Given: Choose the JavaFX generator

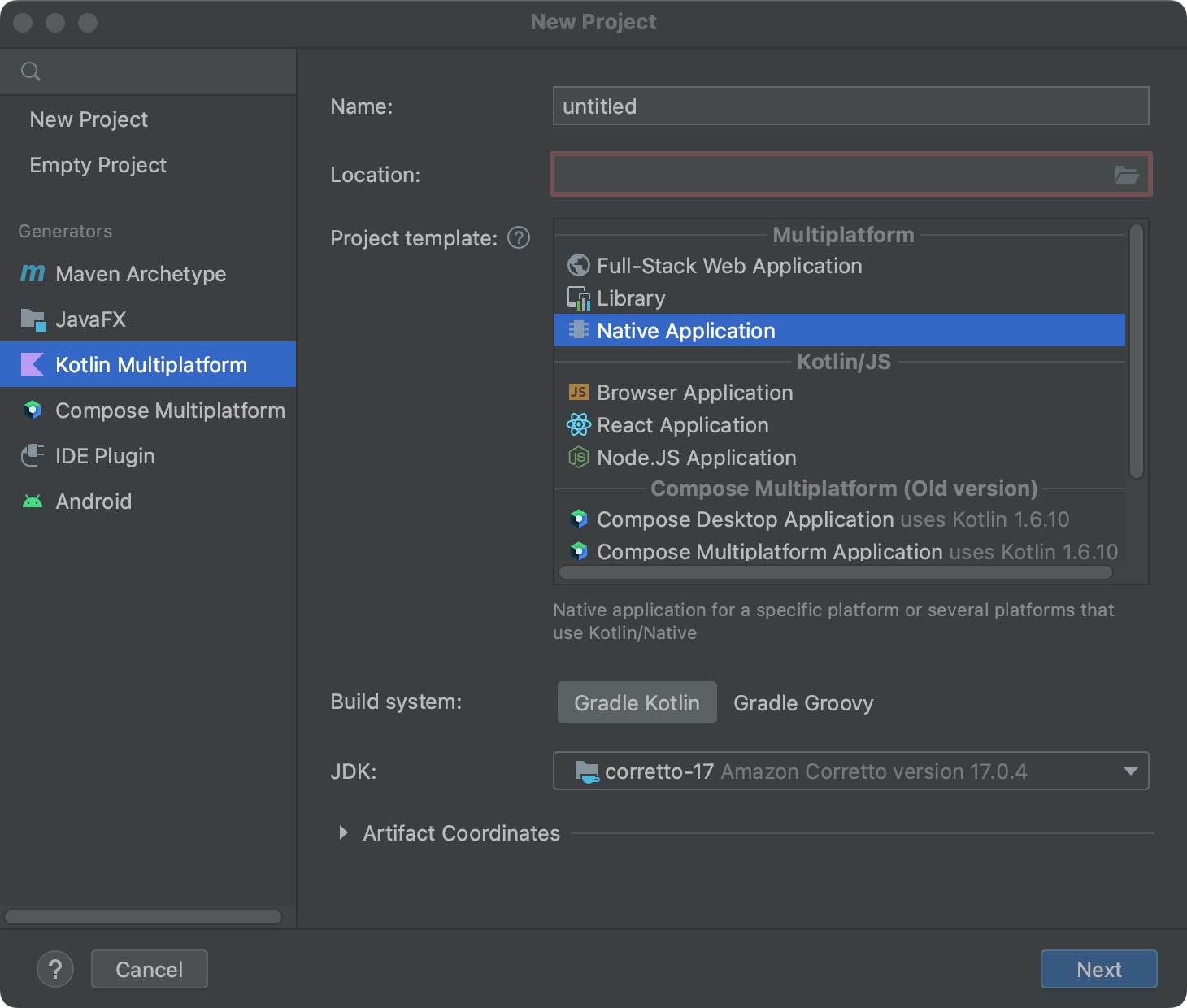Looking at the screenshot, I should pyautogui.click(x=148, y=319).
